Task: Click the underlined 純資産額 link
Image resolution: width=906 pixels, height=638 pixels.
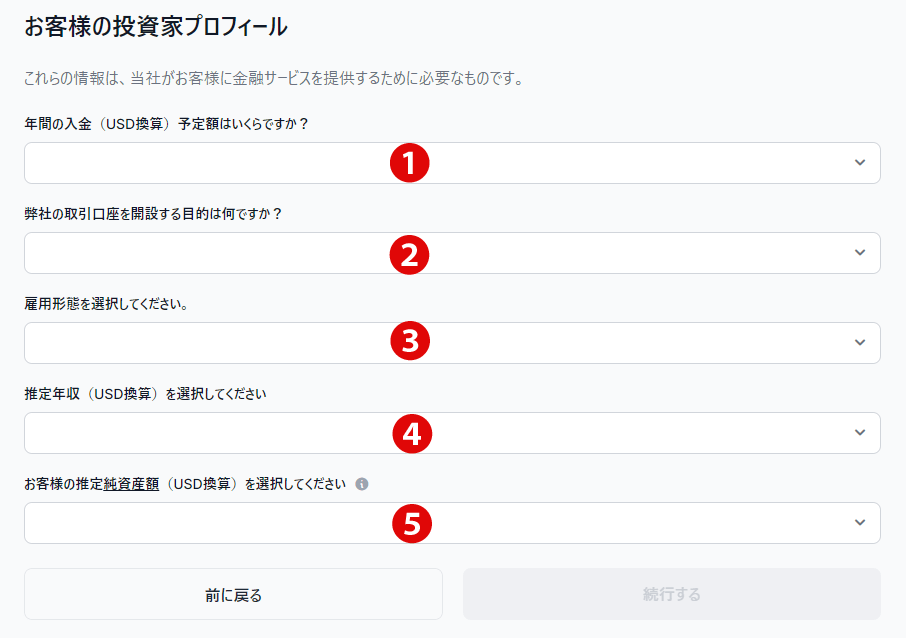Action: point(132,484)
